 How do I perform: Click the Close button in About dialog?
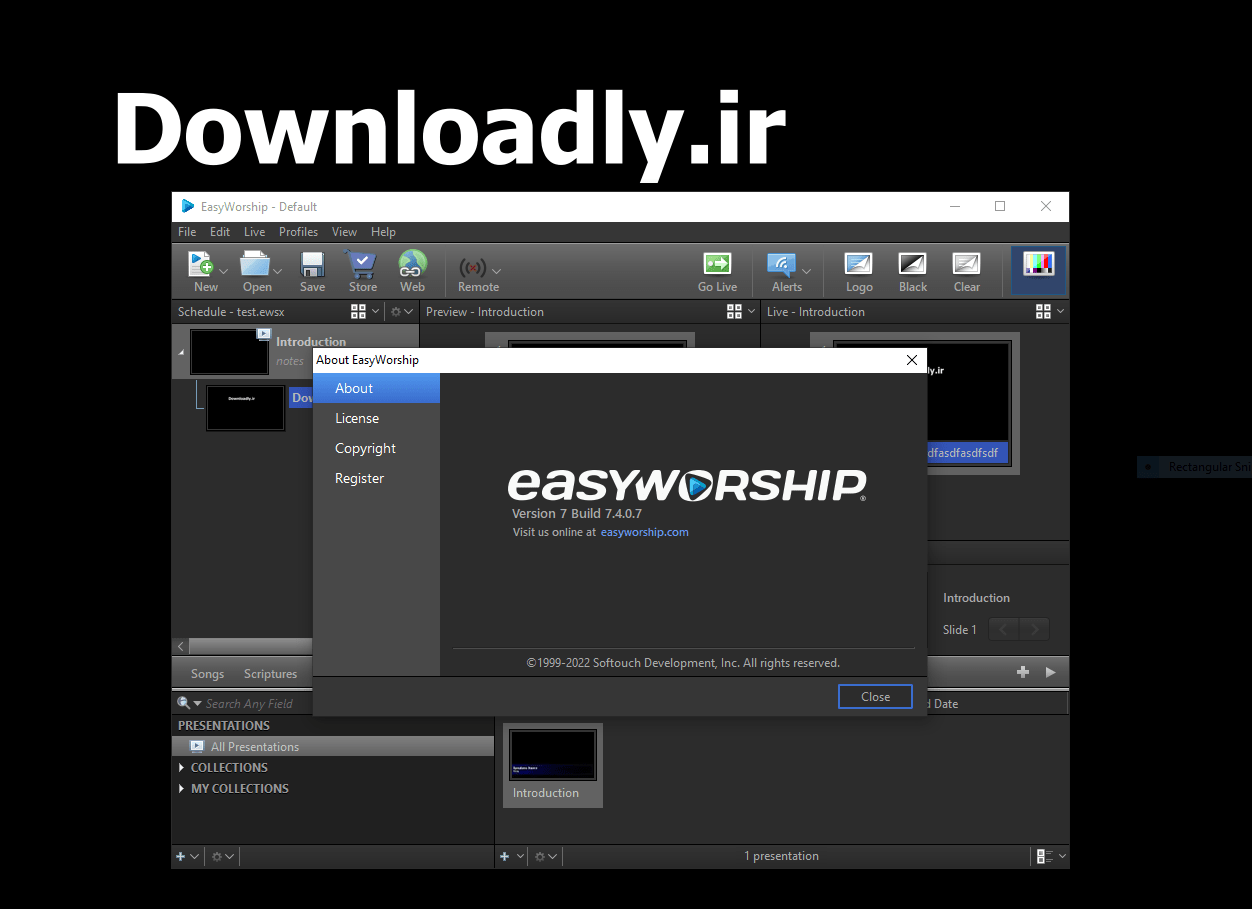[x=875, y=697]
